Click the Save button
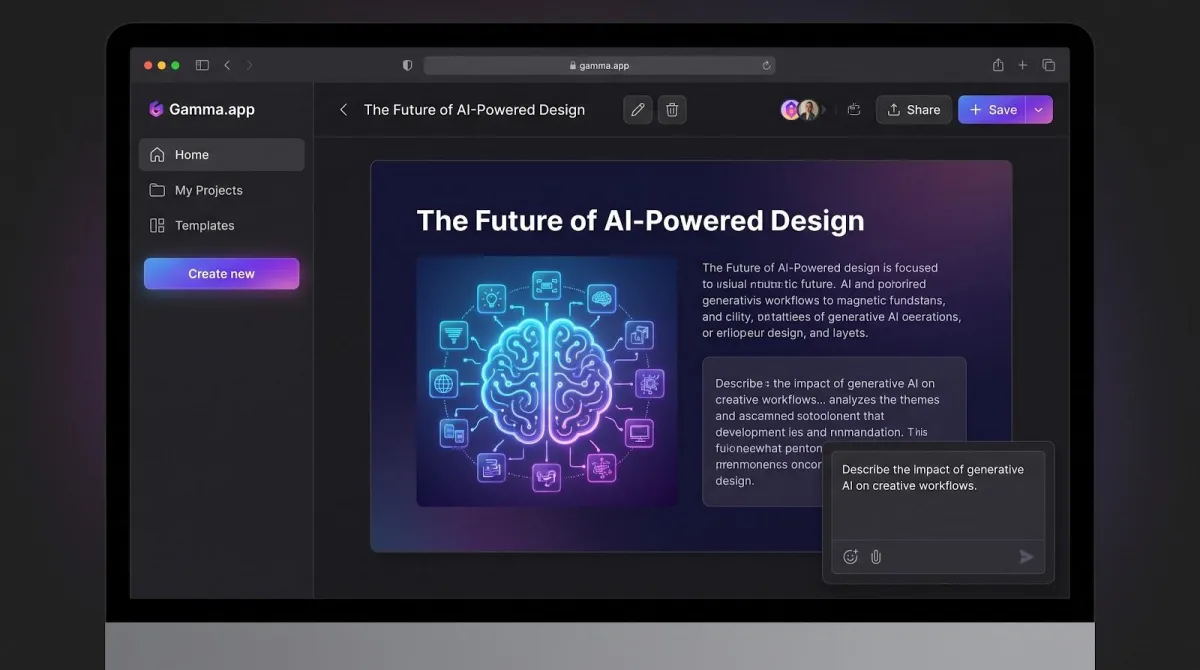1200x670 pixels. pos(992,110)
